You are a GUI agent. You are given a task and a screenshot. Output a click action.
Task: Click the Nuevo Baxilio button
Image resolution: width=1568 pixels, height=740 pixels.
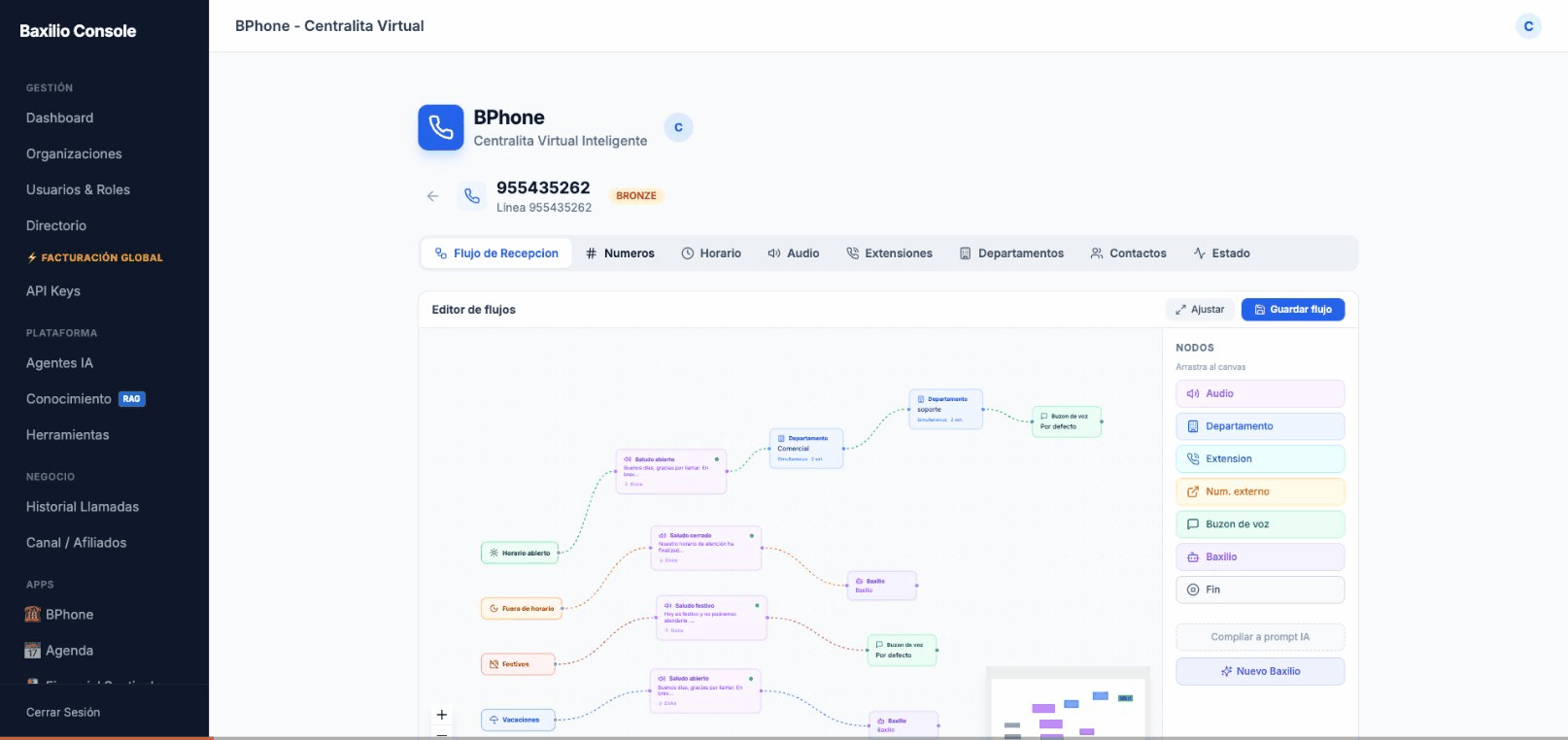1260,671
